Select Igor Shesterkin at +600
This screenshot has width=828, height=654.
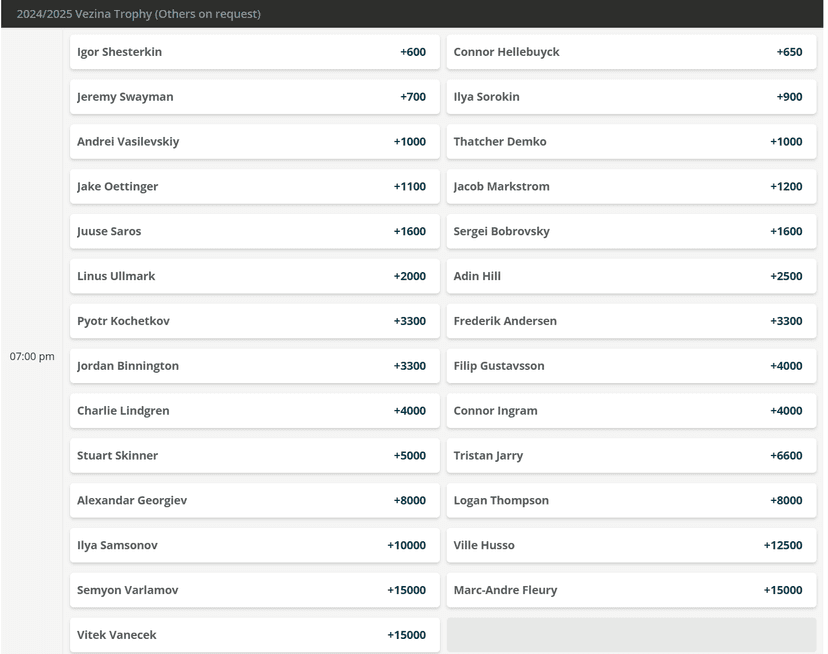(x=255, y=52)
